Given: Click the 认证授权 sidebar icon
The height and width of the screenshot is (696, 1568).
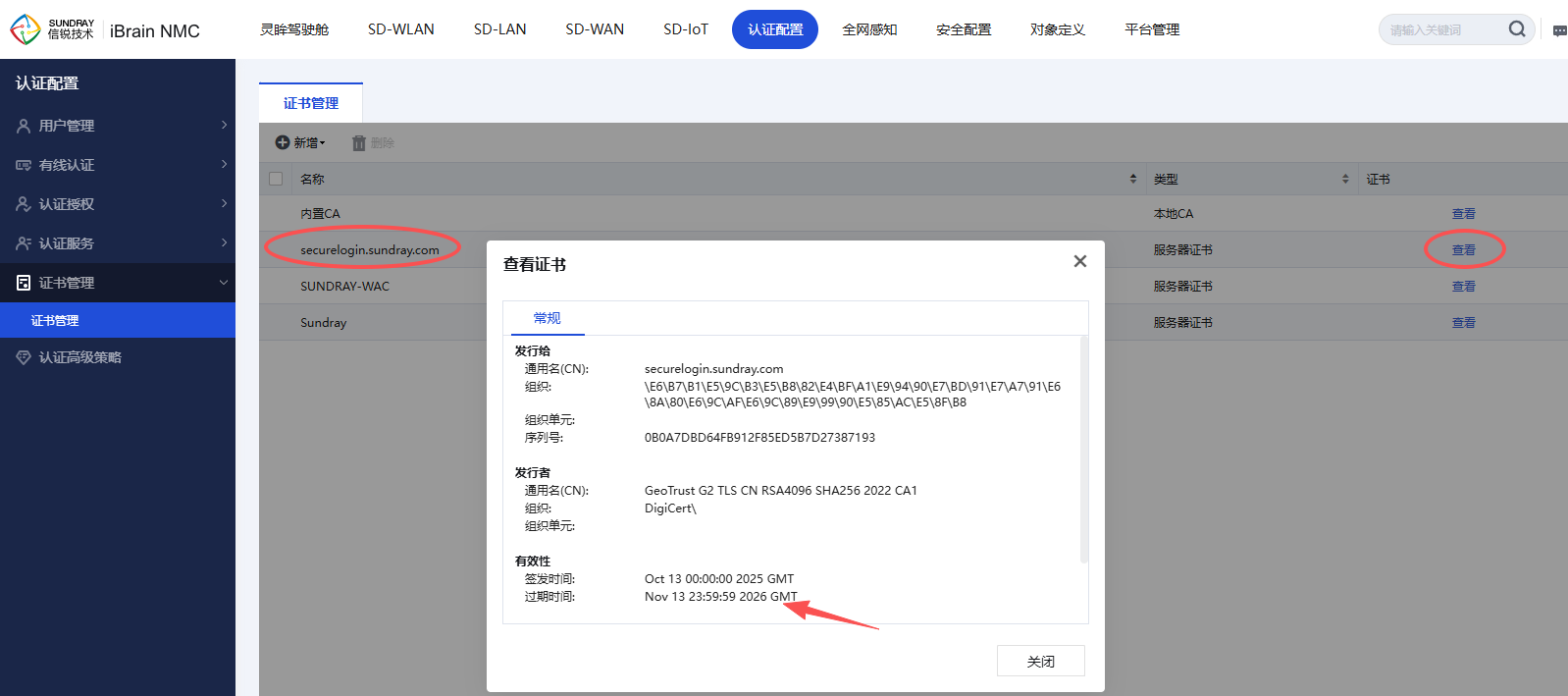Looking at the screenshot, I should click(24, 204).
